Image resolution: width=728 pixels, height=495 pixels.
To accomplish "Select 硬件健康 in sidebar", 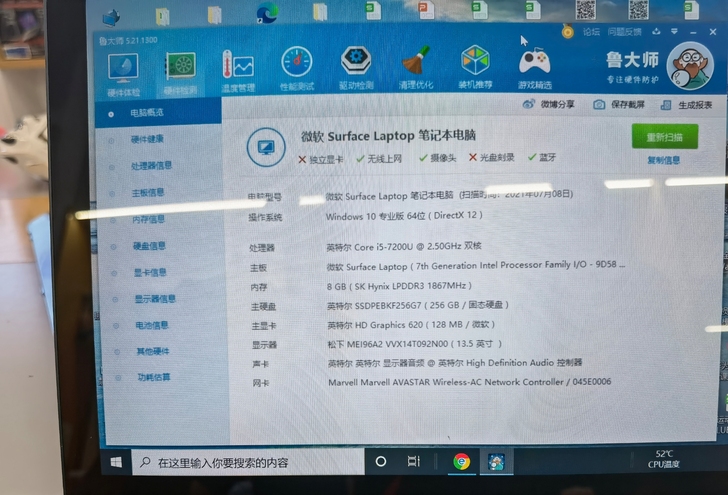I will (x=147, y=139).
